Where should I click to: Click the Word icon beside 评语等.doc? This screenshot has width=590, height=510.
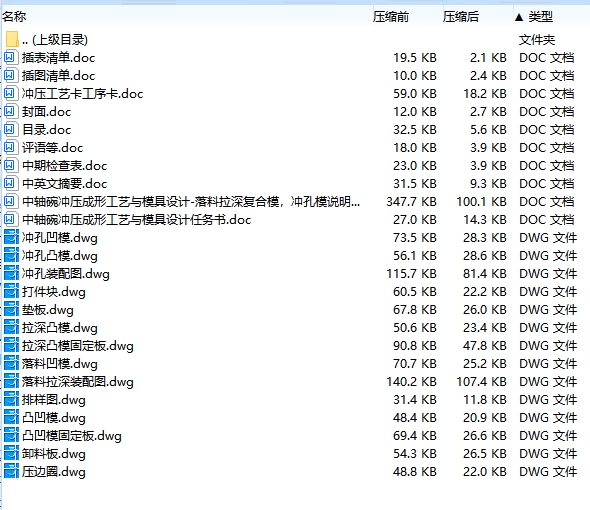click(x=11, y=148)
